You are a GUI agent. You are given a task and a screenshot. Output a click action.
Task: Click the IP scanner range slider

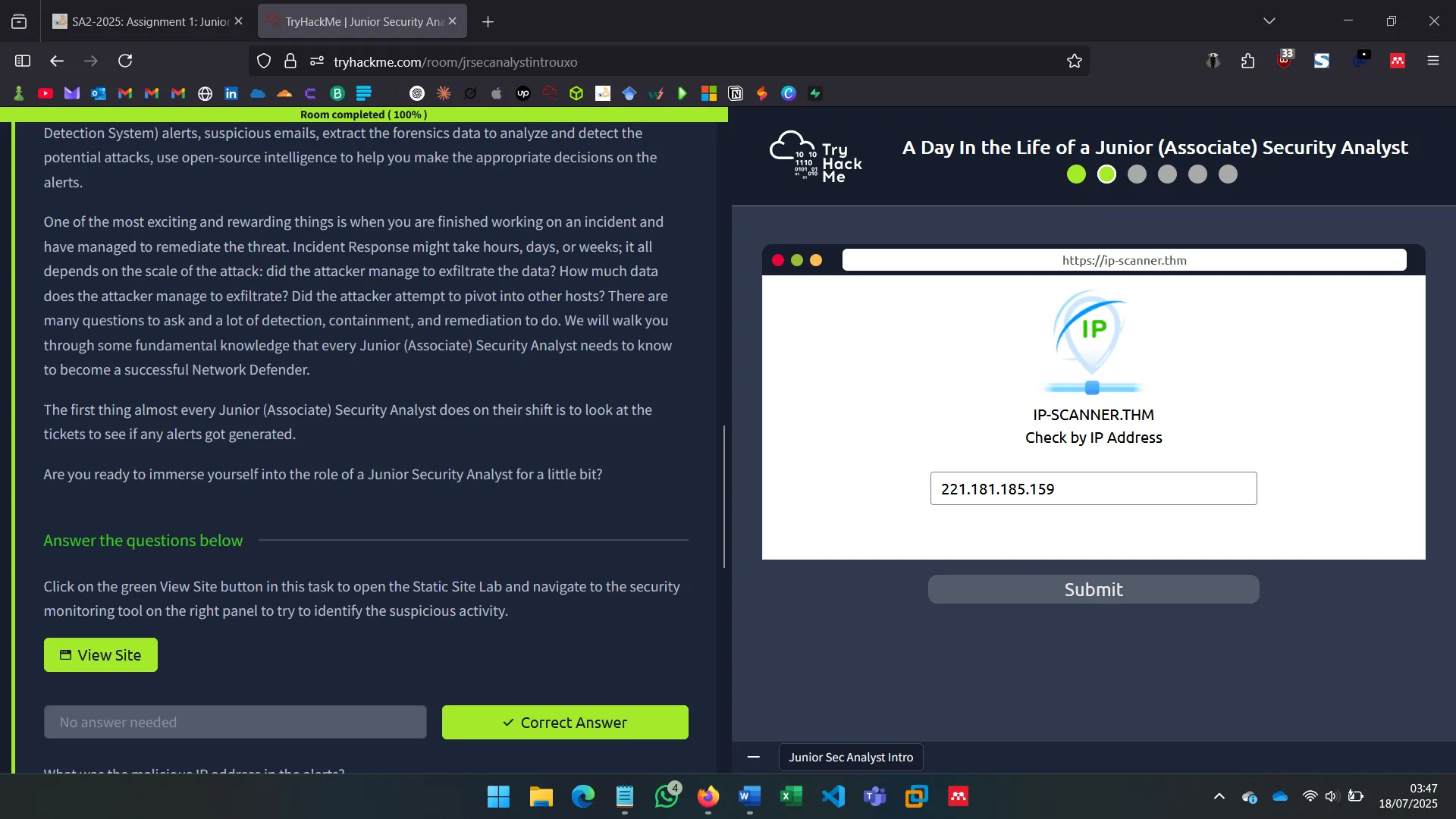coord(1093,388)
